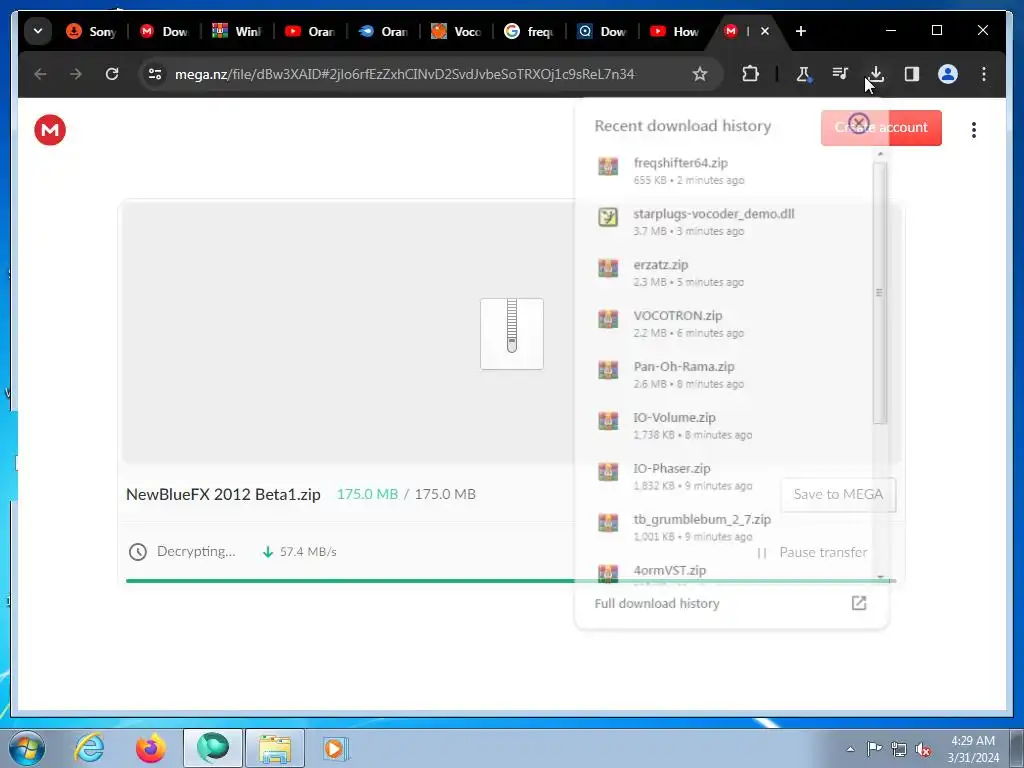The image size is (1024, 768).
Task: View site information icon in address bar
Action: (x=155, y=74)
